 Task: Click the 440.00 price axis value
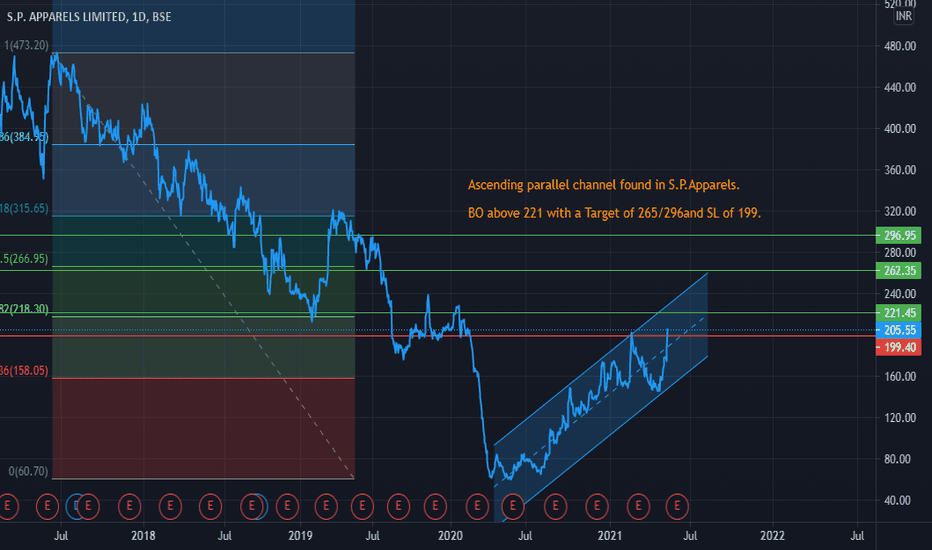tap(900, 87)
